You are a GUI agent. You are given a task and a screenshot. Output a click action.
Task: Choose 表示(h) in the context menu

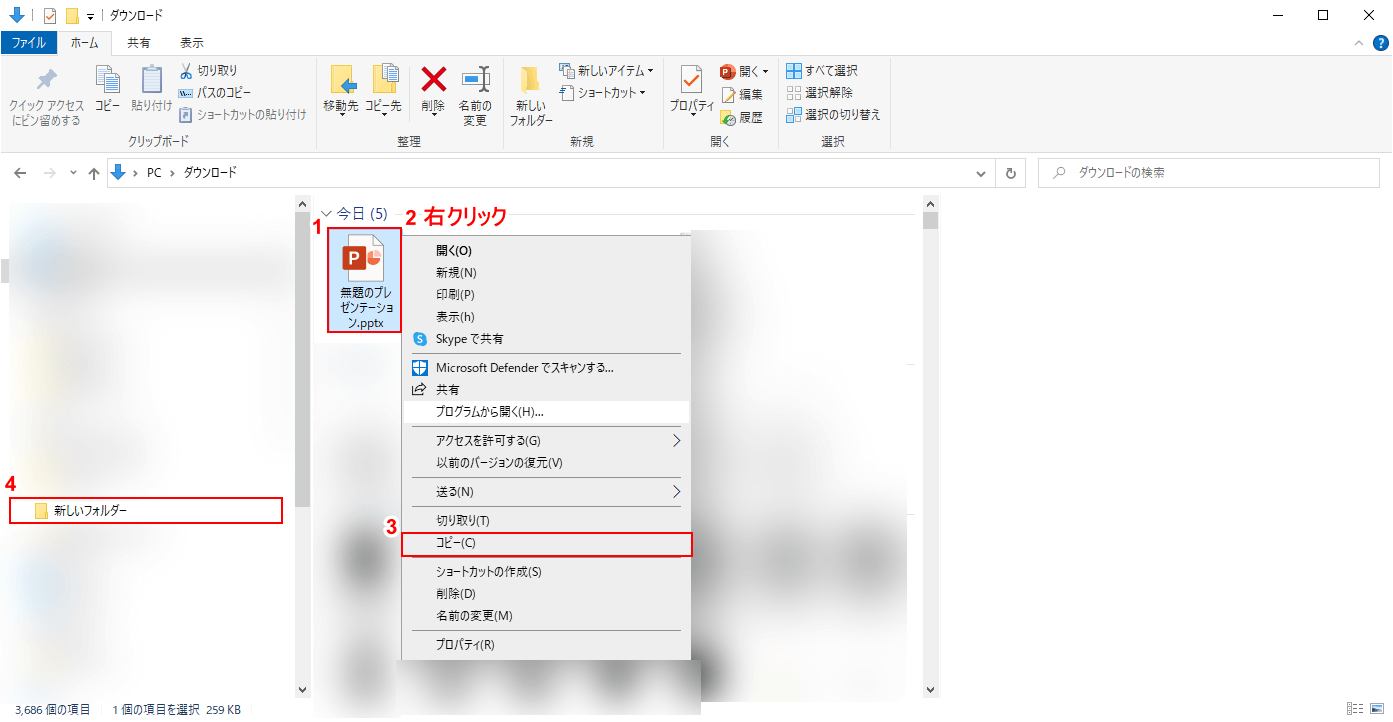(x=546, y=316)
